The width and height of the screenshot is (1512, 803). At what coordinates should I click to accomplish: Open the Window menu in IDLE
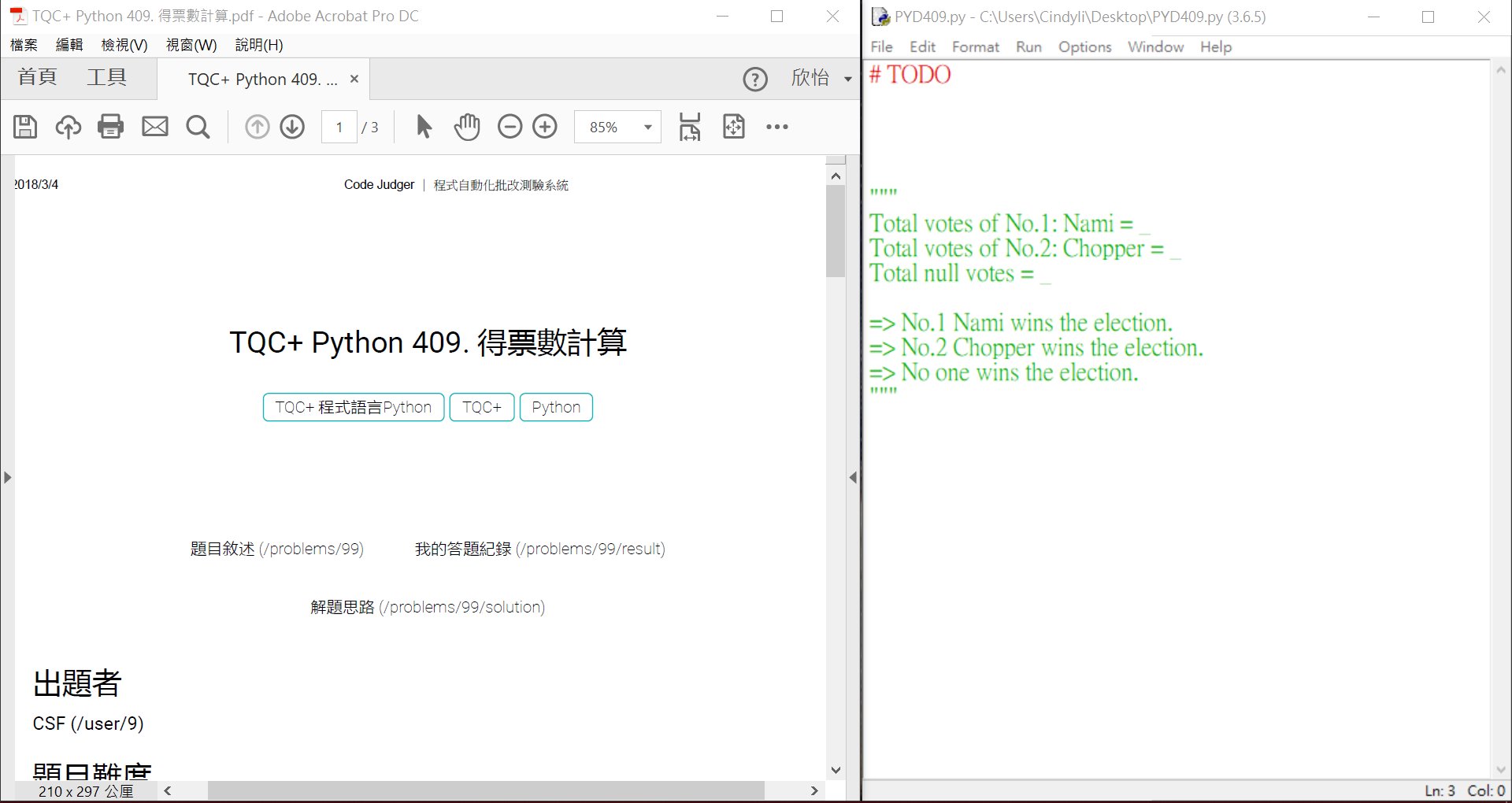[x=1155, y=46]
